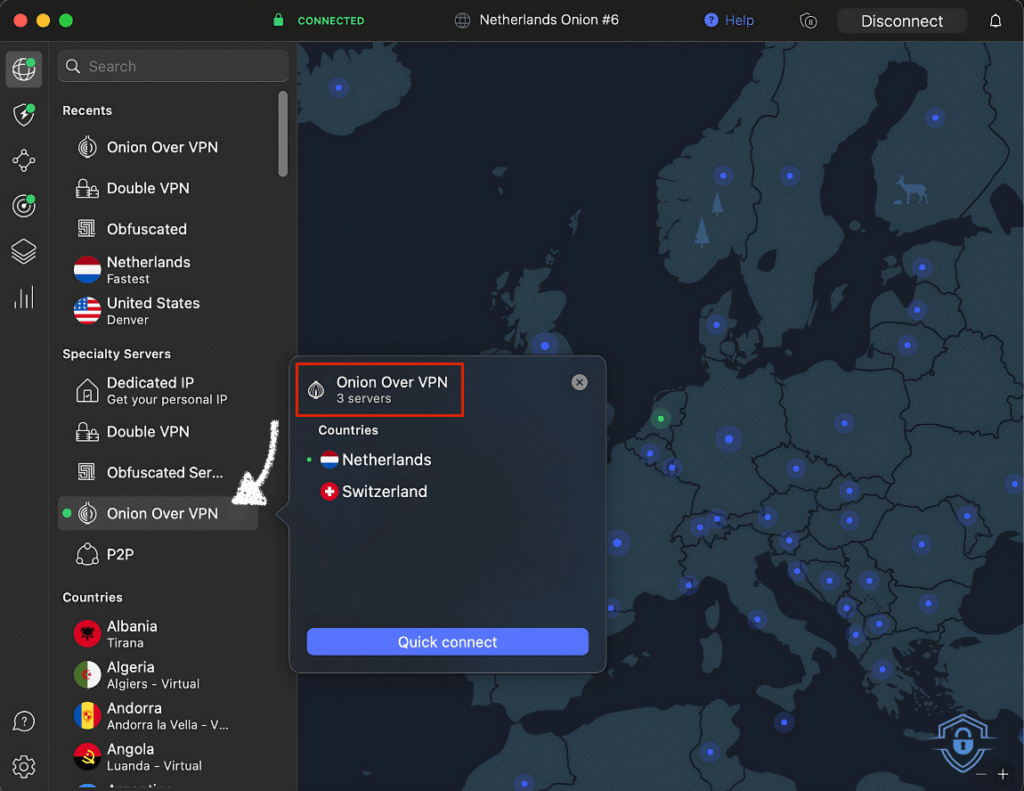Select Algeria Algiers - Virtual
The width and height of the screenshot is (1024, 791).
click(158, 675)
